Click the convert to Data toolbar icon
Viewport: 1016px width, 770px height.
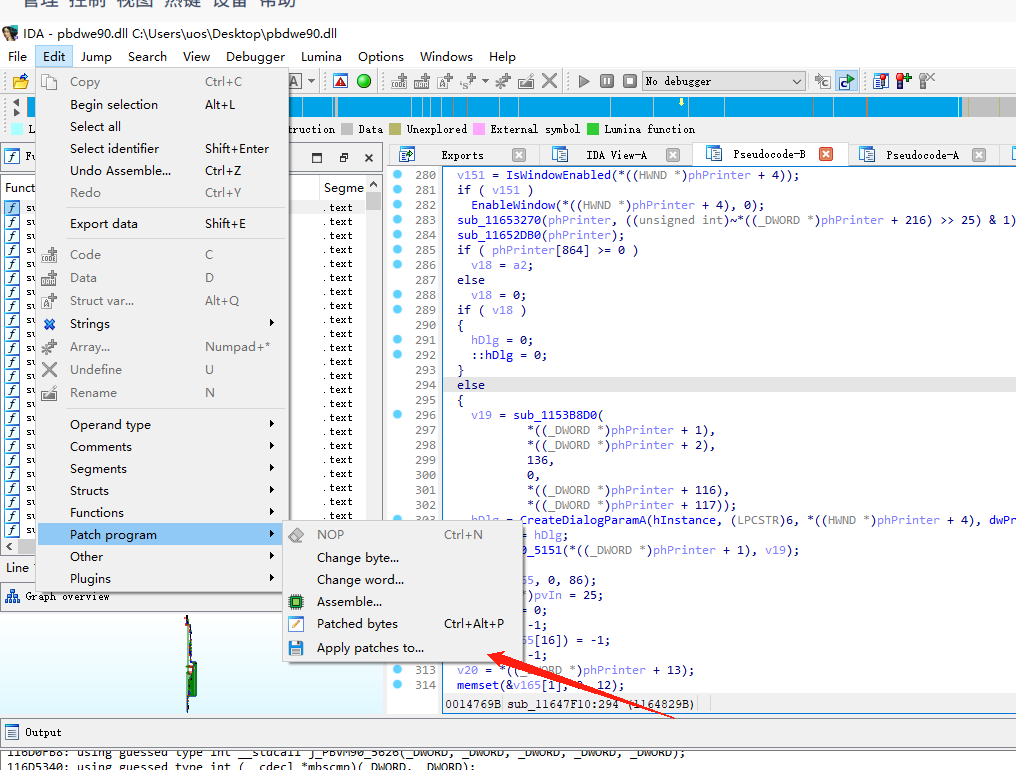(422, 81)
